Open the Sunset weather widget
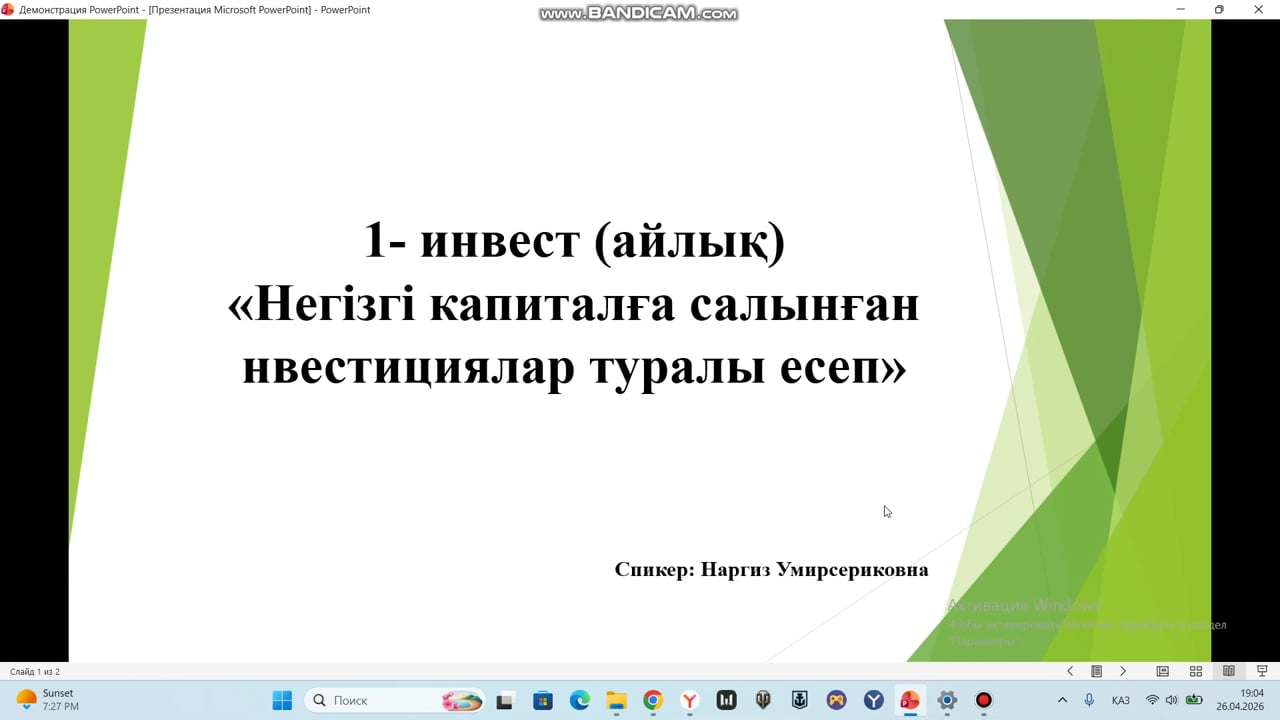The image size is (1280, 720). tap(47, 700)
